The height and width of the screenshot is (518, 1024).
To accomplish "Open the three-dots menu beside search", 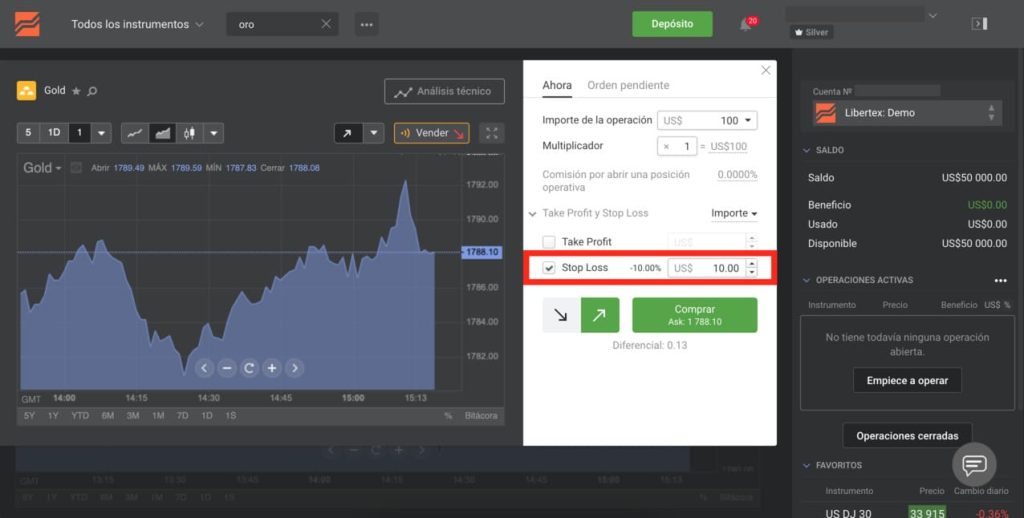I will 366,25.
